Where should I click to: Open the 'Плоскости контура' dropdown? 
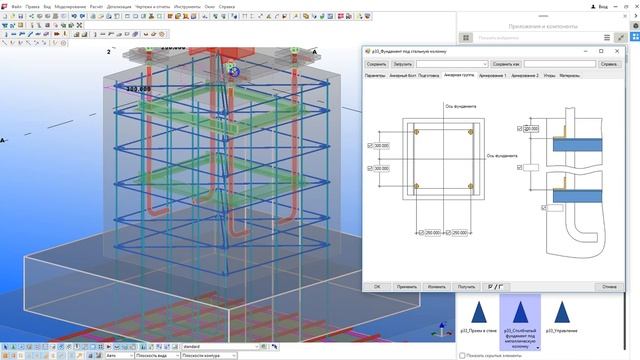209,356
